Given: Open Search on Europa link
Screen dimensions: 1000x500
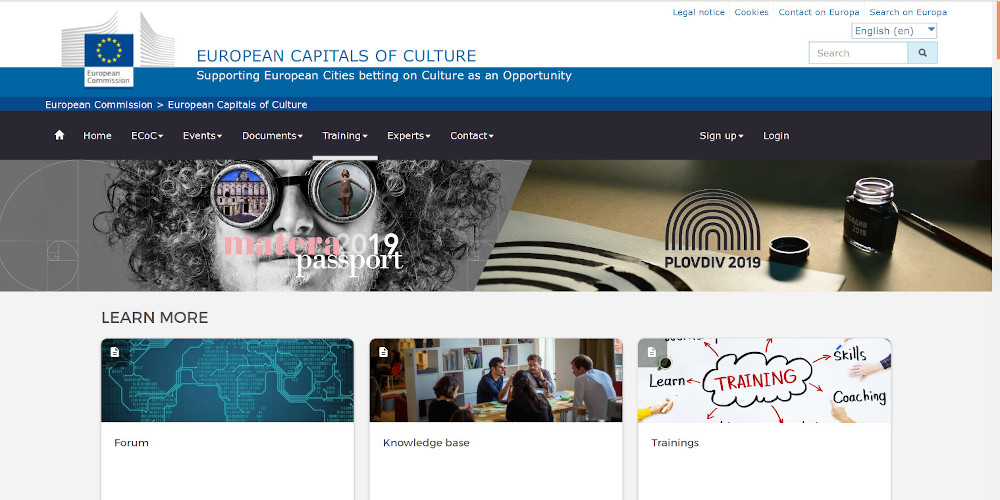Looking at the screenshot, I should click(908, 12).
